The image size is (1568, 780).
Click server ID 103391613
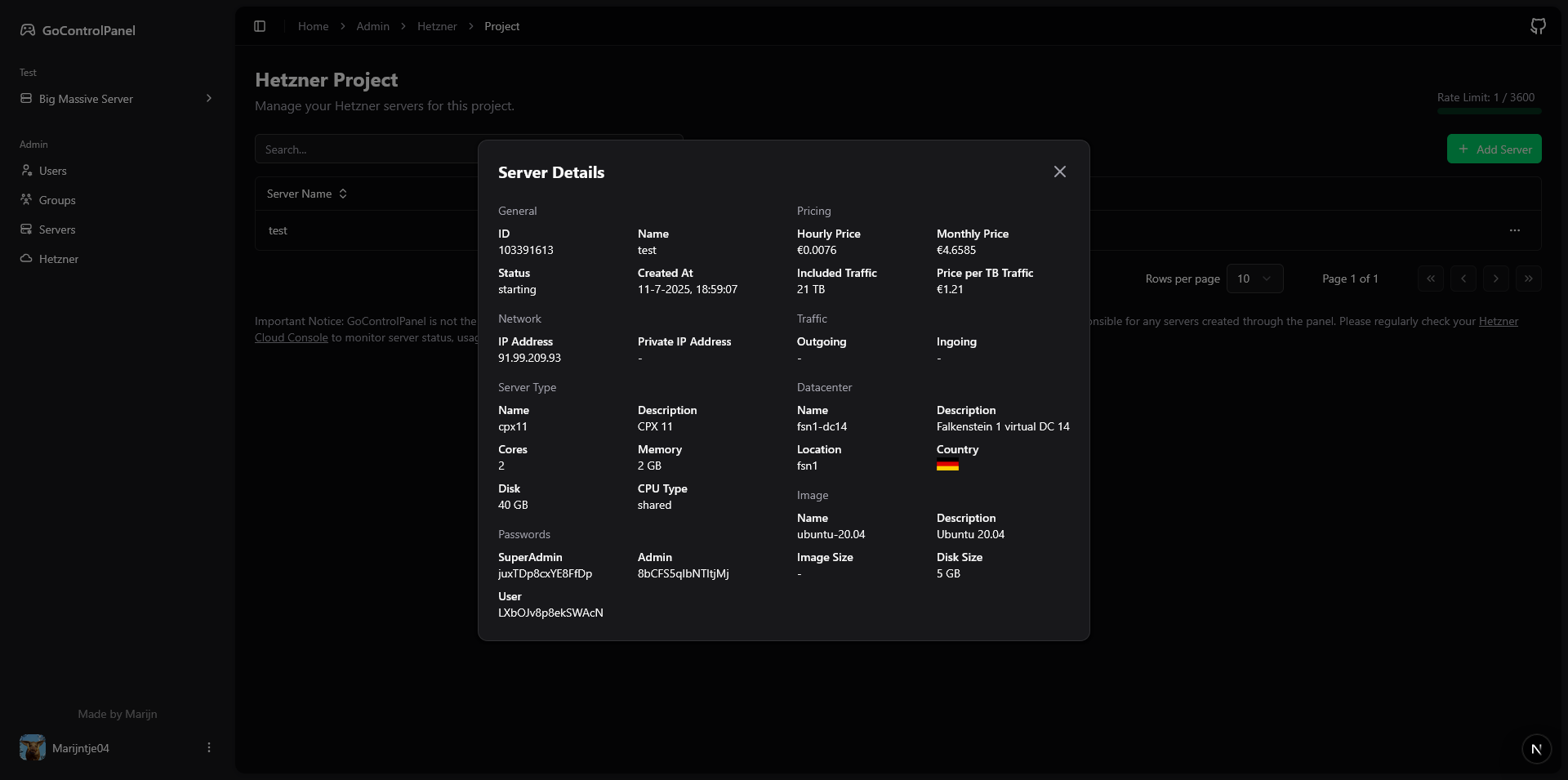pos(526,250)
